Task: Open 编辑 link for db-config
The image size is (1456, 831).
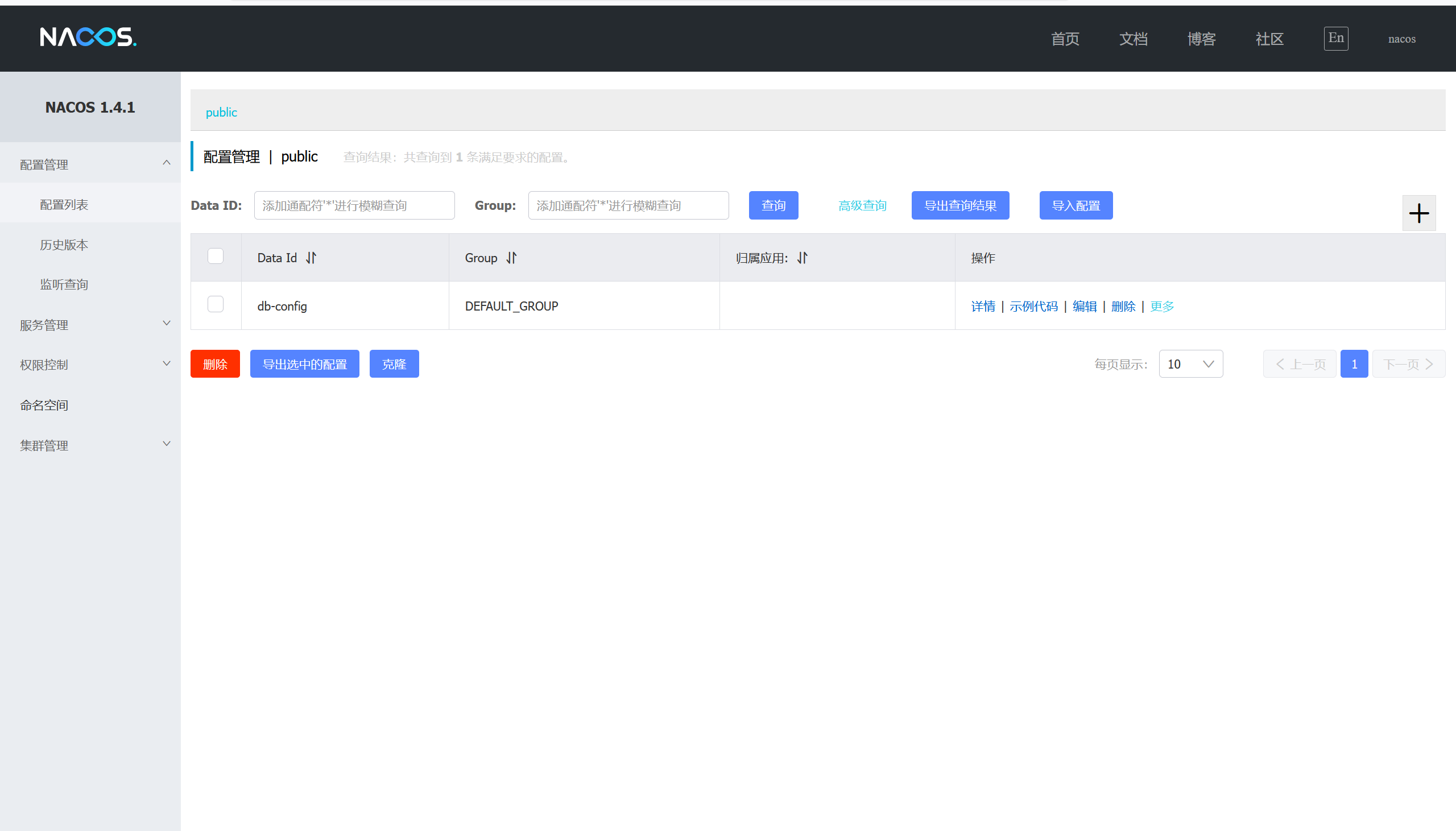Action: click(x=1084, y=307)
